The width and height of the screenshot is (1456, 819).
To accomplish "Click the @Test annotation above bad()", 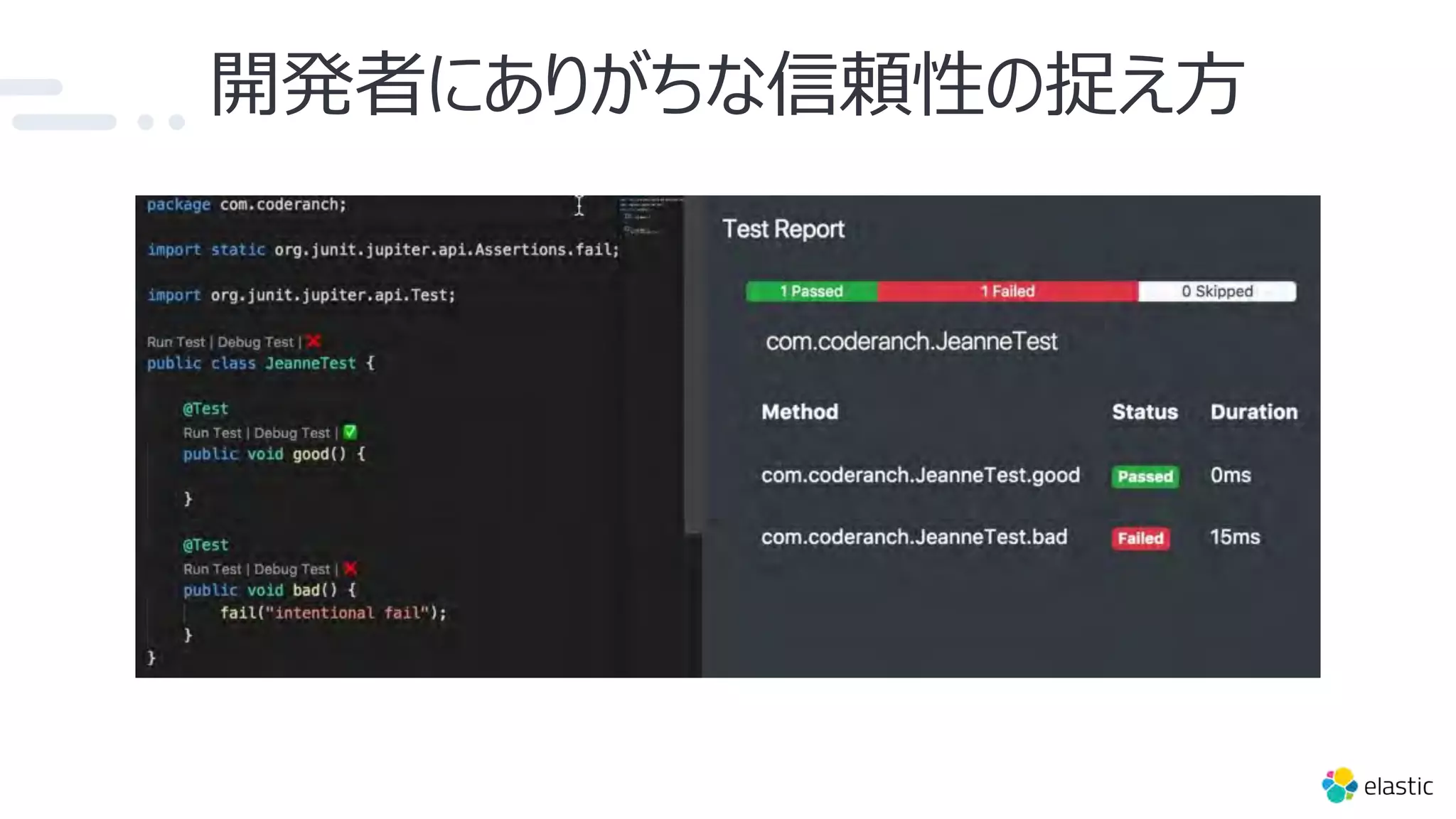I will point(205,545).
